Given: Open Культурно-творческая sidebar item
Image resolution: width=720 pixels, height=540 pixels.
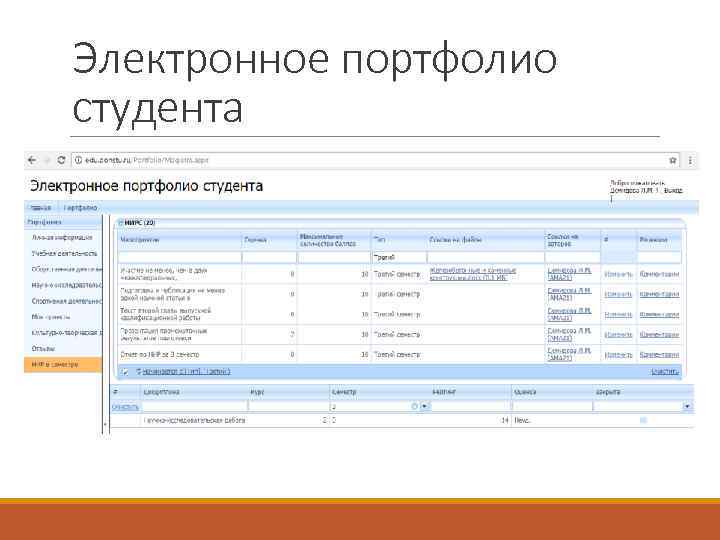Looking at the screenshot, I should (x=67, y=332).
